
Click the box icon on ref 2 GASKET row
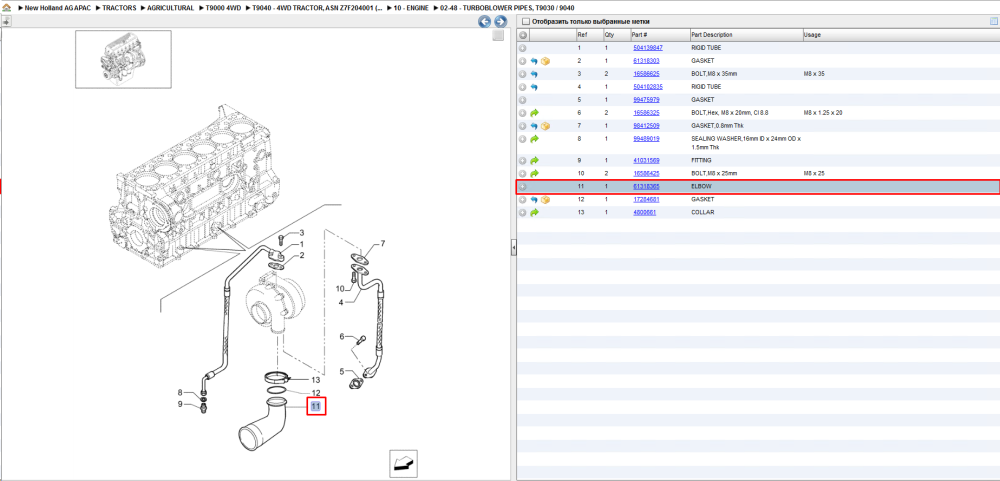click(545, 61)
